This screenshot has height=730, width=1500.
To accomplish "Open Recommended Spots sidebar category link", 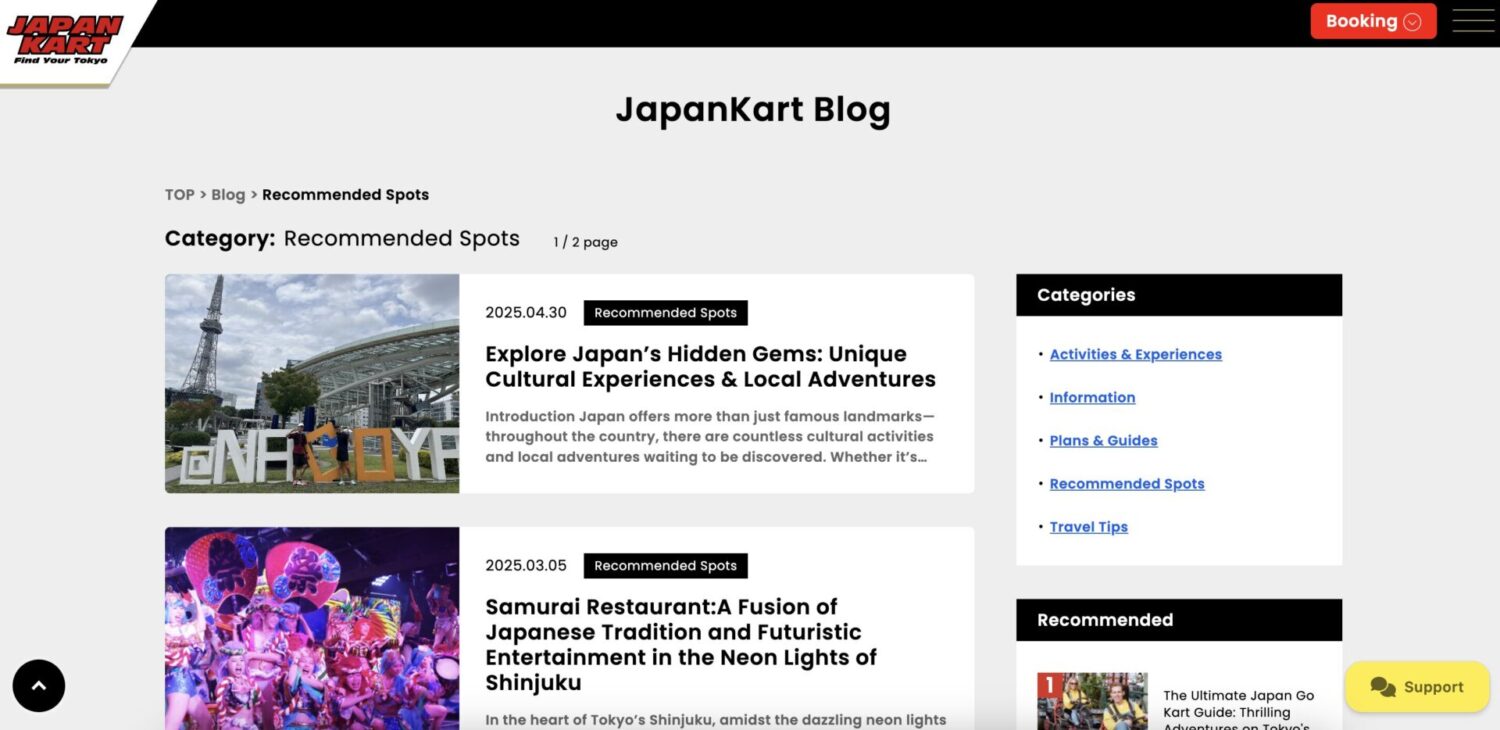I will point(1127,483).
